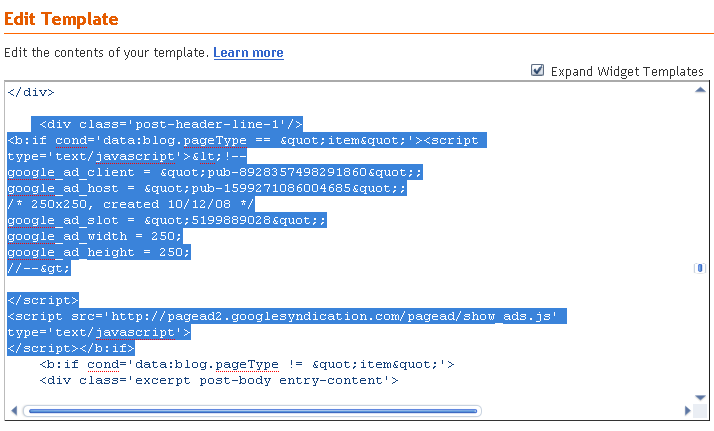Click the excerpt post-body div line
Screen dimensions: 714x431
[219, 380]
